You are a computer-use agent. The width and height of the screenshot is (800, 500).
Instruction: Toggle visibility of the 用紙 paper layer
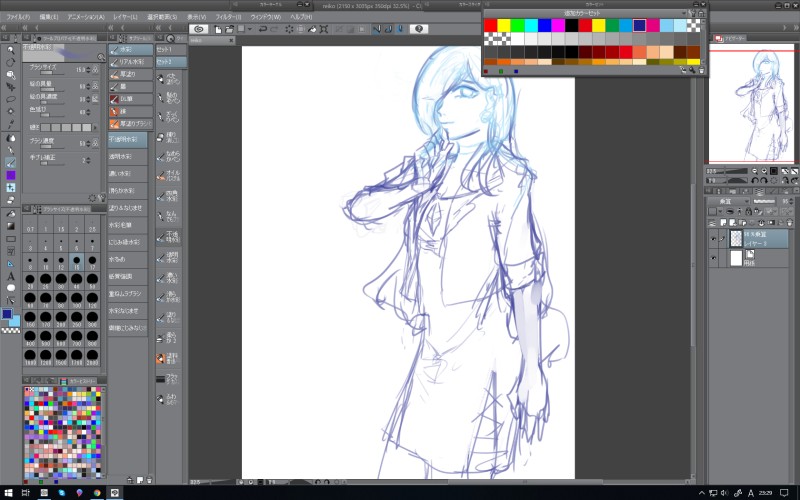(712, 258)
